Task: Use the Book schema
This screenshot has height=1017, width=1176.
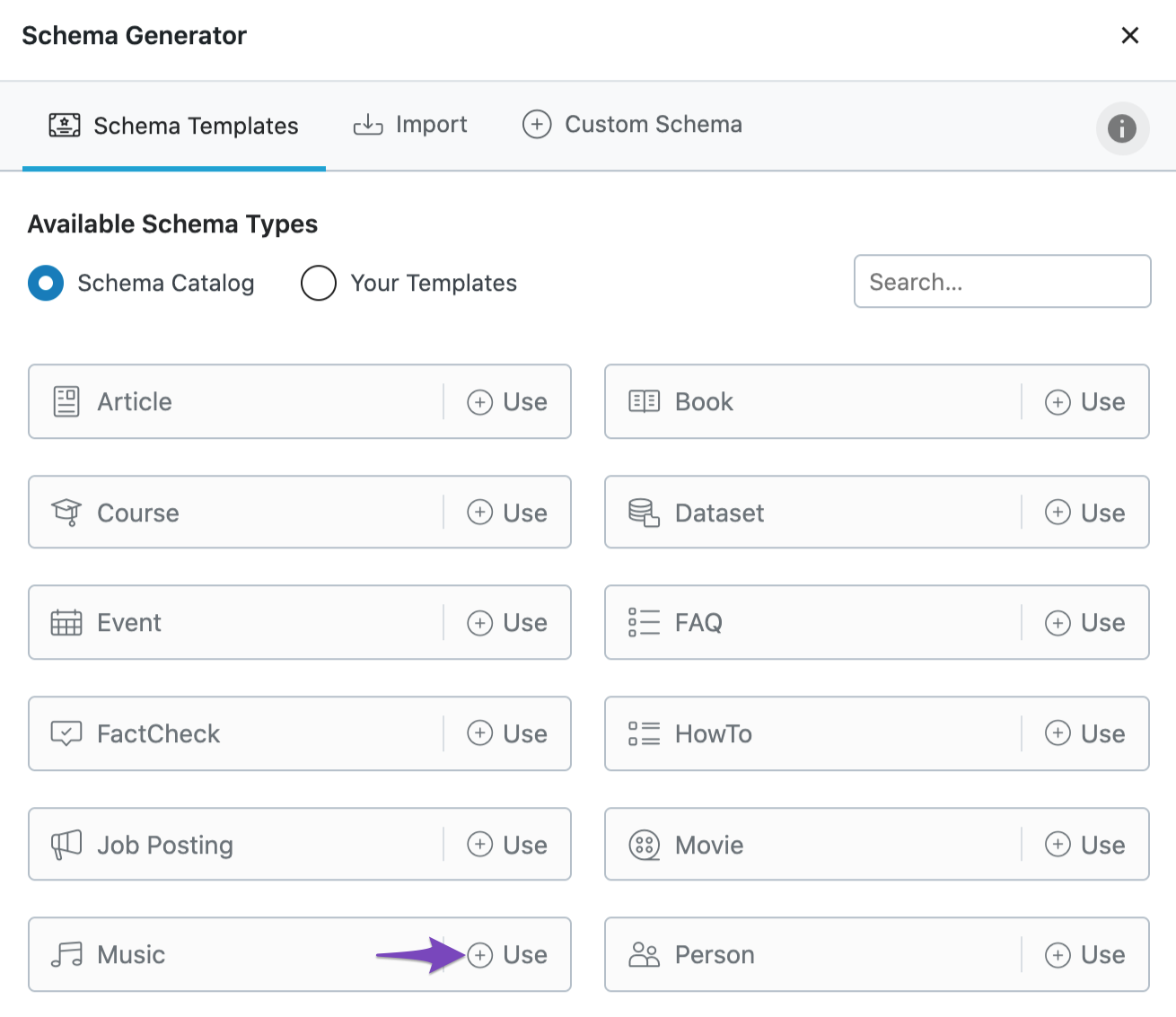Action: point(1085,401)
